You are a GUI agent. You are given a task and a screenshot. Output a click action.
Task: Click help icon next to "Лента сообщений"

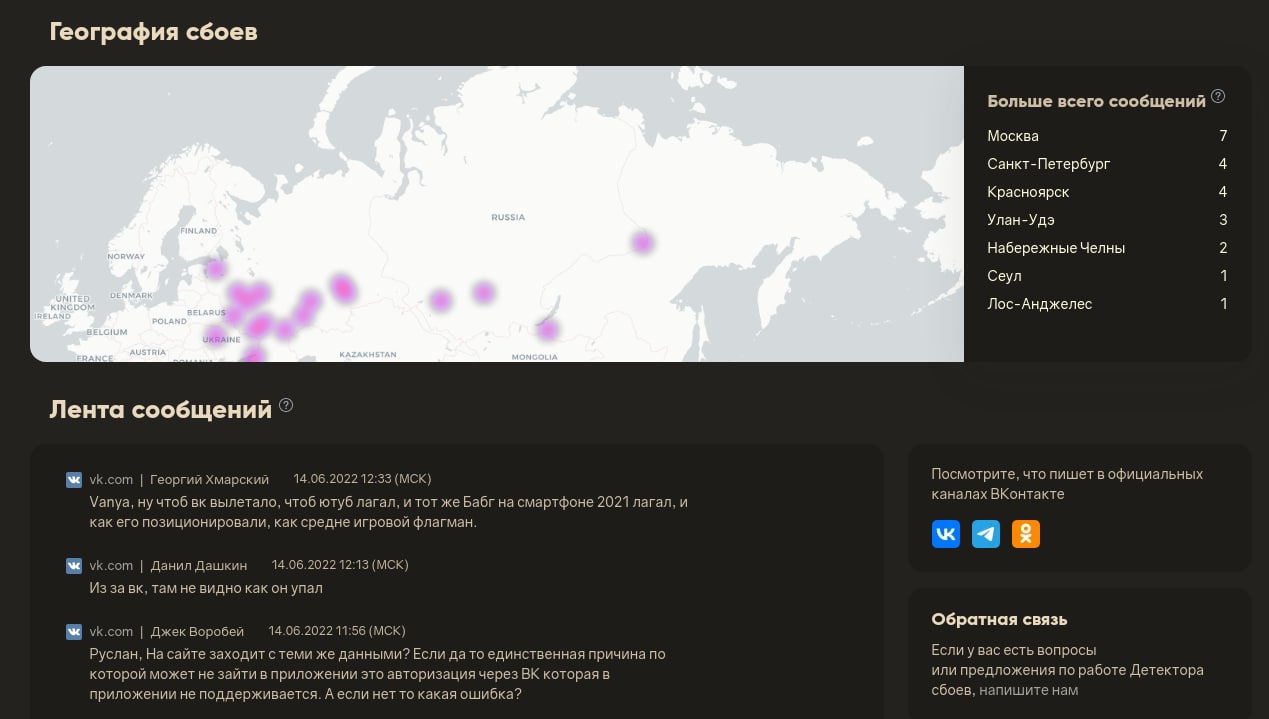click(286, 405)
